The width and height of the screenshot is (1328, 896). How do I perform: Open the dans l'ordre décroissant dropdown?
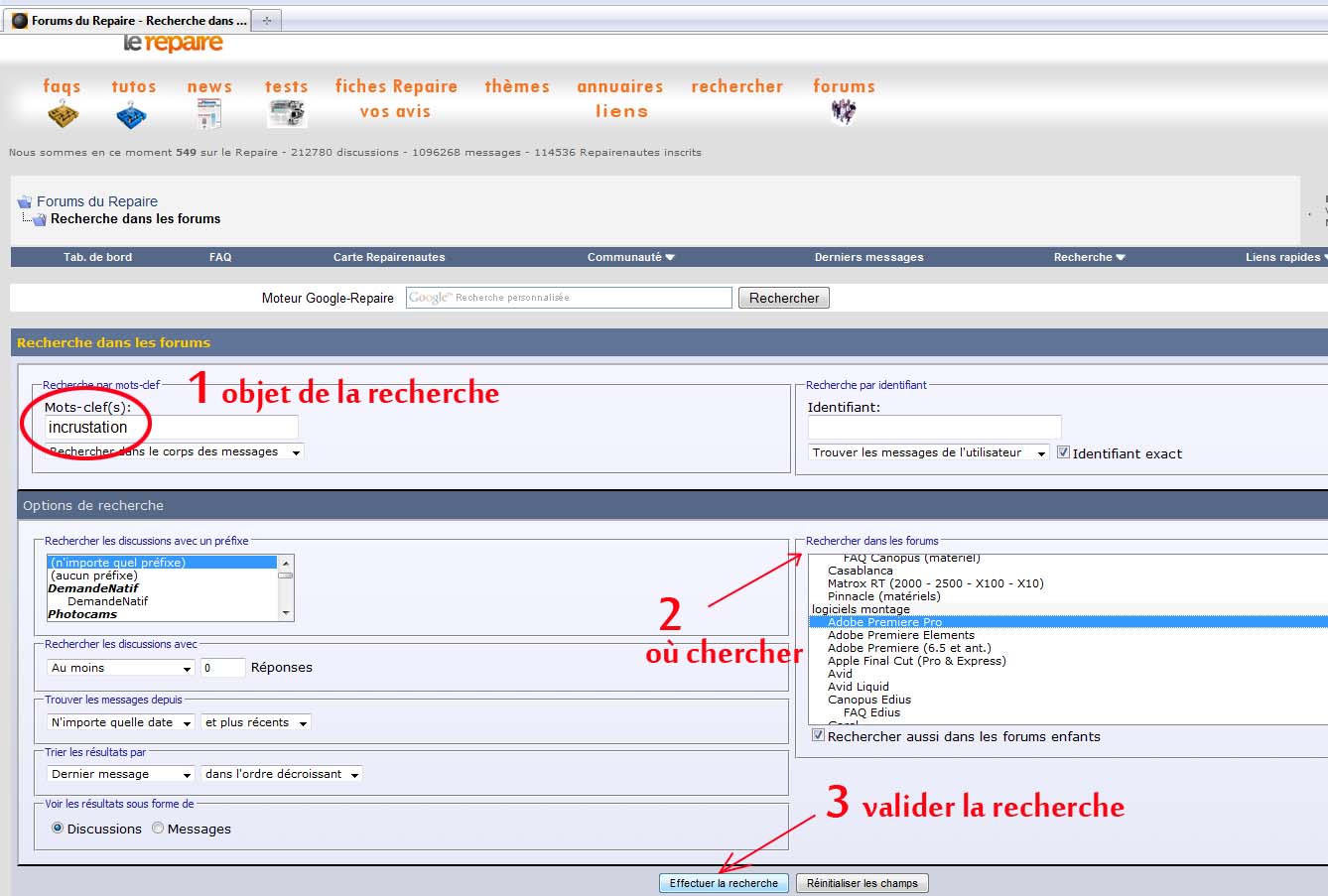click(282, 774)
